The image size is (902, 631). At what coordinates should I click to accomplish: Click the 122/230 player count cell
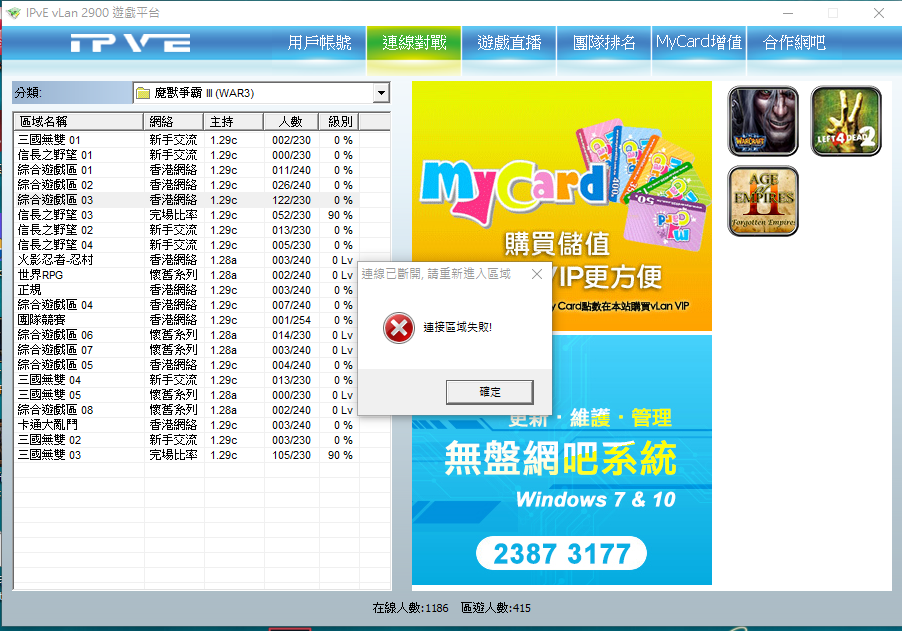pos(292,200)
